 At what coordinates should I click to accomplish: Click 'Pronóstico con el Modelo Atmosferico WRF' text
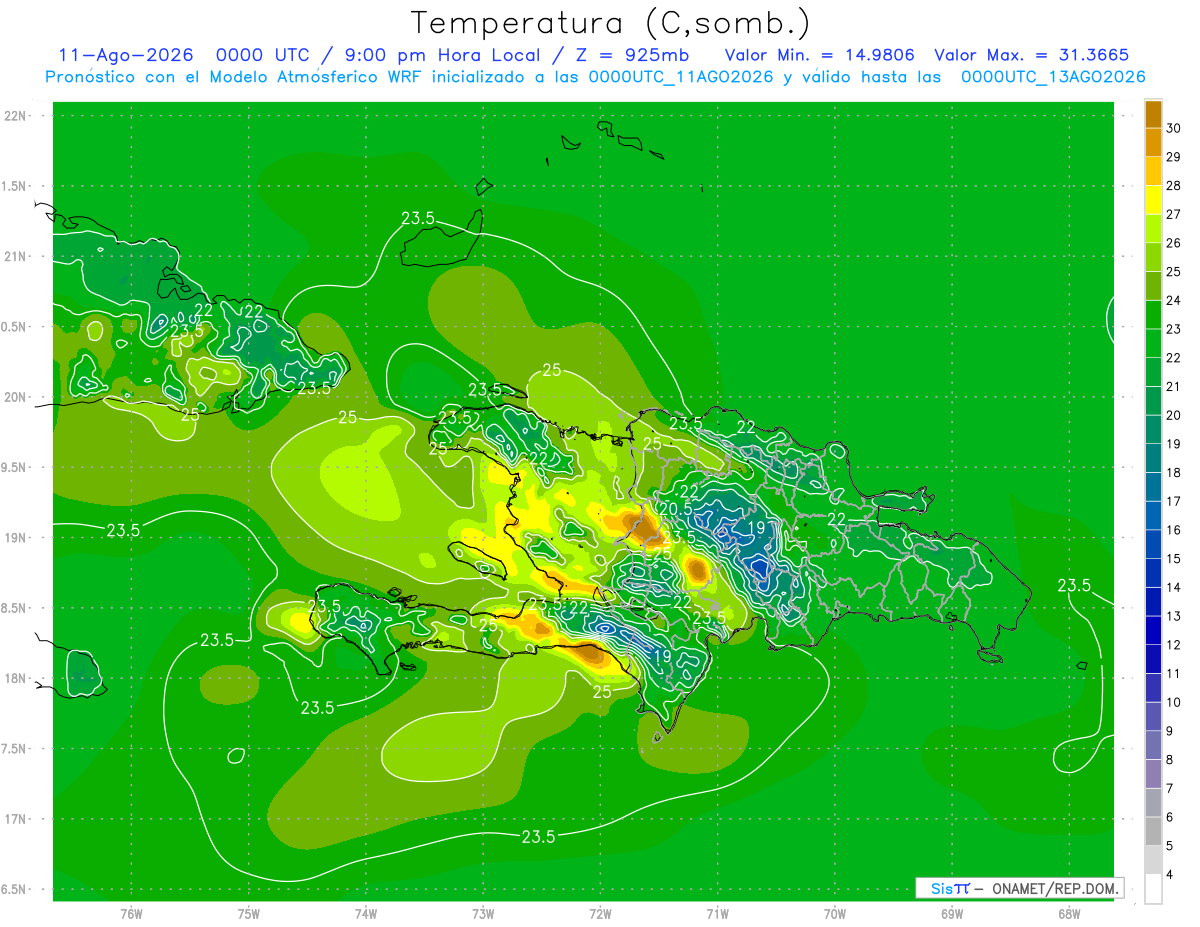232,77
